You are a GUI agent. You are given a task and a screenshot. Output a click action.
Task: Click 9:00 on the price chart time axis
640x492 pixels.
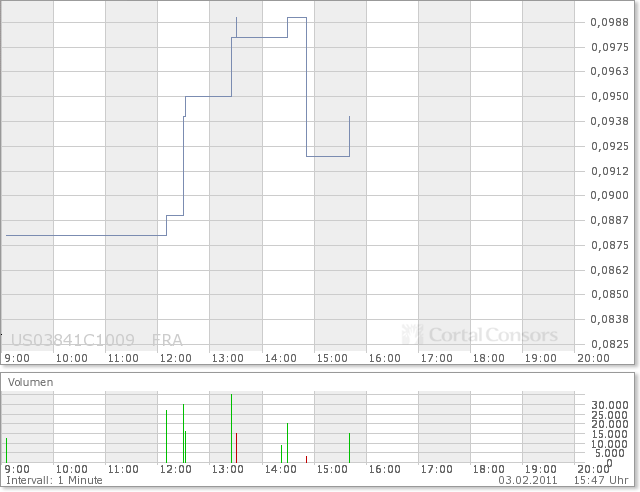[x=17, y=358]
